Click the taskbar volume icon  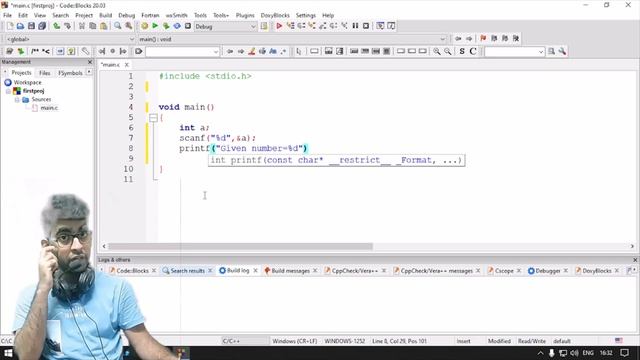tap(575, 353)
